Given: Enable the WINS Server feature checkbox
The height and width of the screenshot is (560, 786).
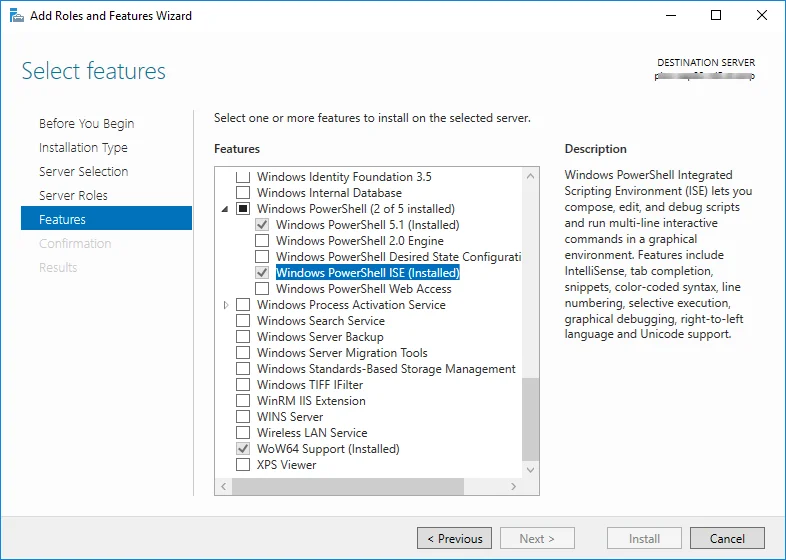Looking at the screenshot, I should [243, 417].
